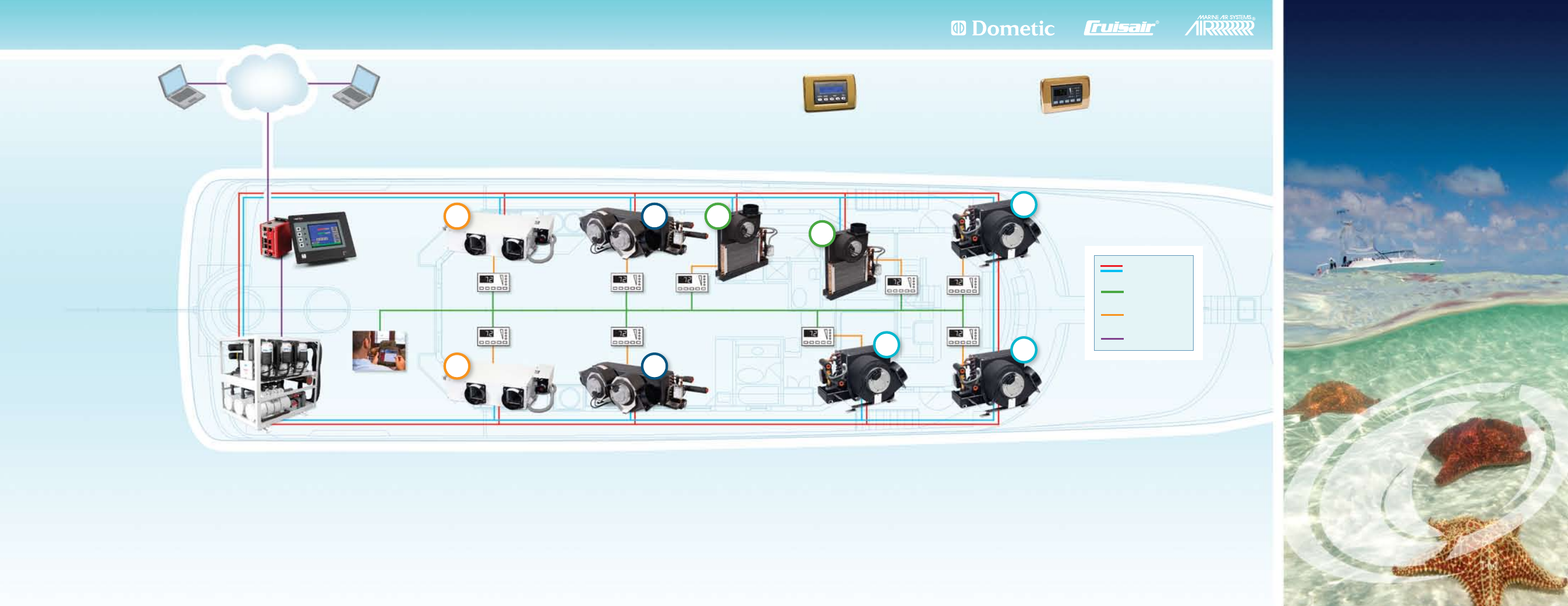This screenshot has width=1568, height=606.
Task: Click the green circle beside the dark blue circle
Action: (718, 216)
